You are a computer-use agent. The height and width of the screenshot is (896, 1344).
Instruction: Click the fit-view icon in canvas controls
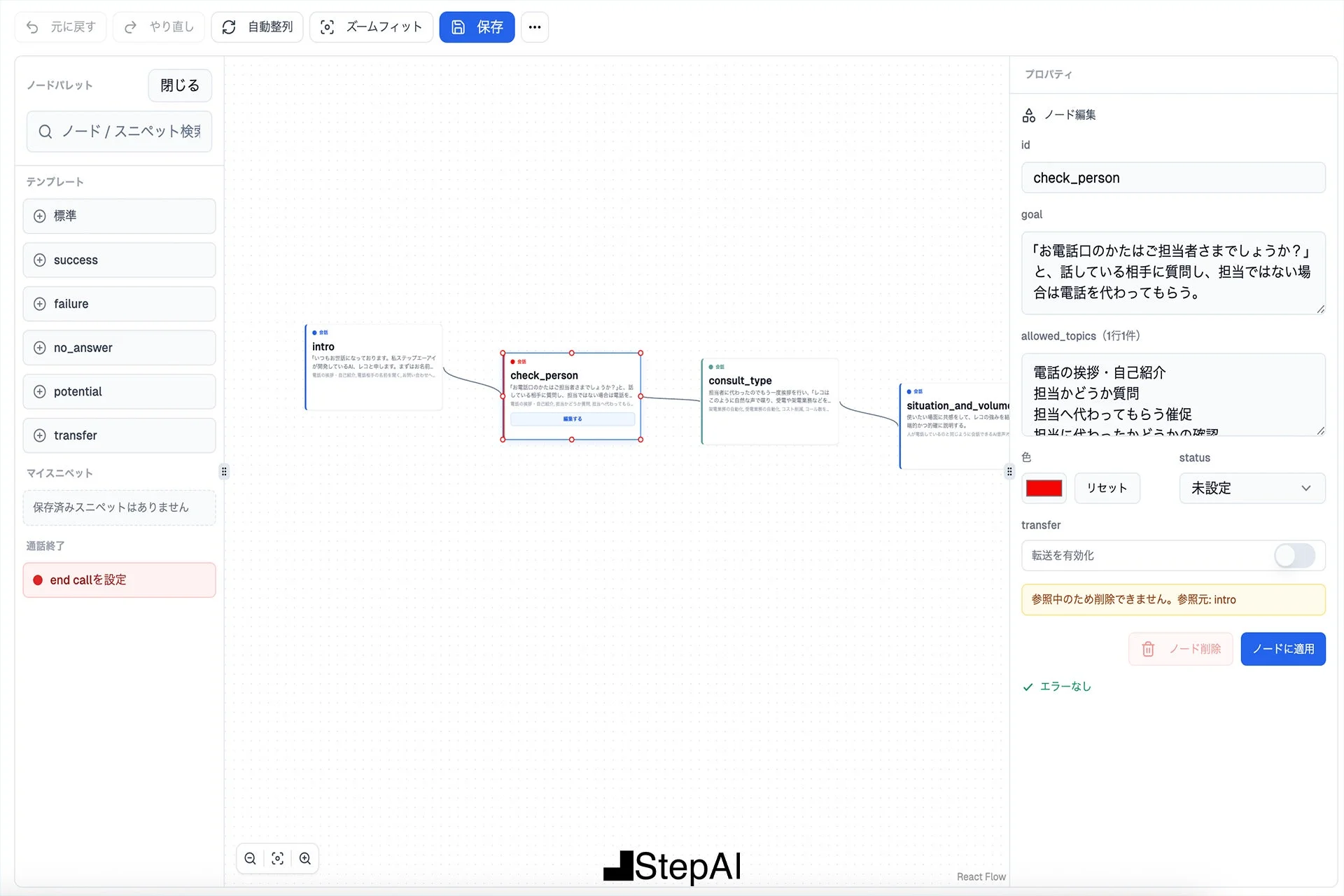point(277,857)
